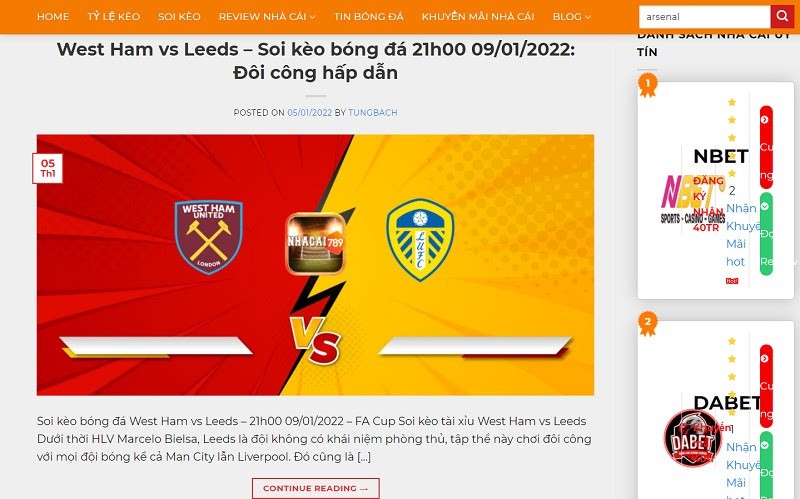Click the West Ham United crest
Screen dimensions: 800x499
pyautogui.click(x=209, y=237)
